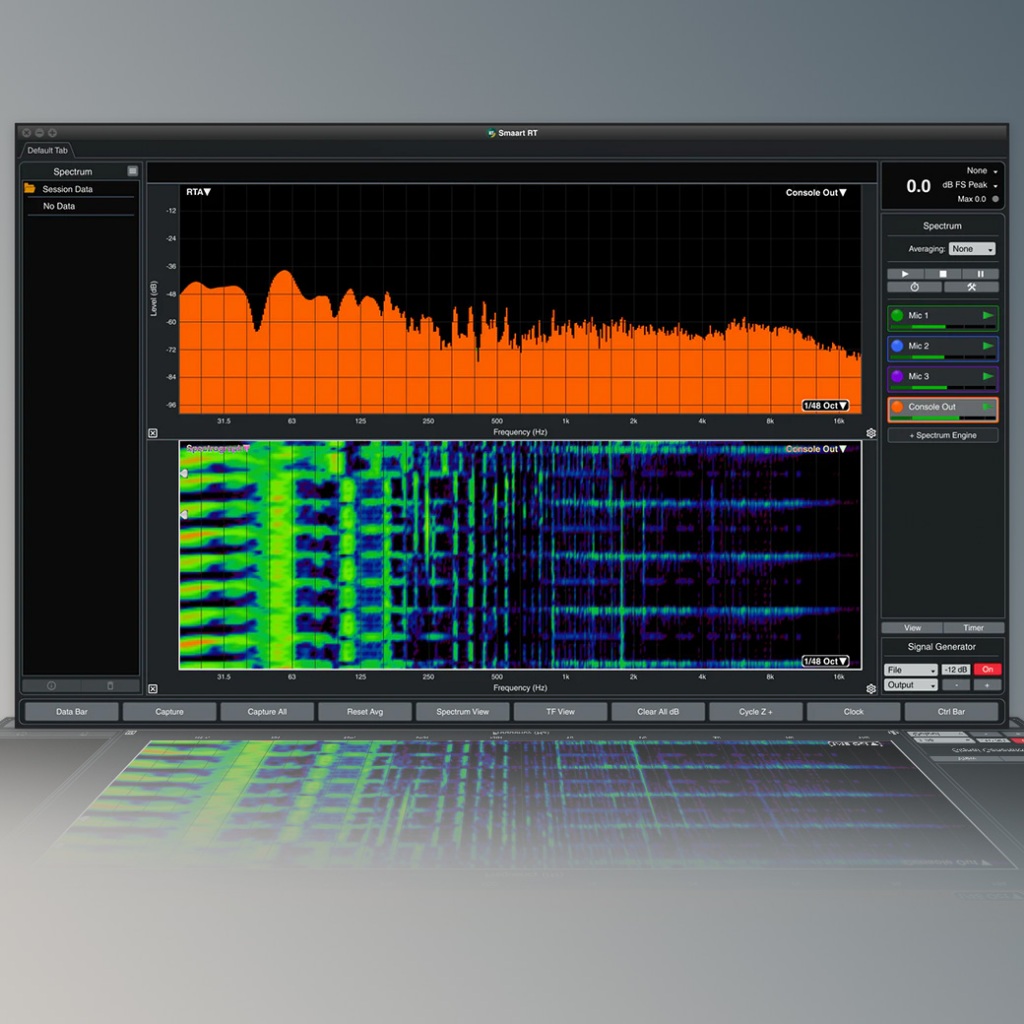Screen dimensions: 1024x1024
Task: Open the spectrograph gear settings
Action: coord(871,688)
